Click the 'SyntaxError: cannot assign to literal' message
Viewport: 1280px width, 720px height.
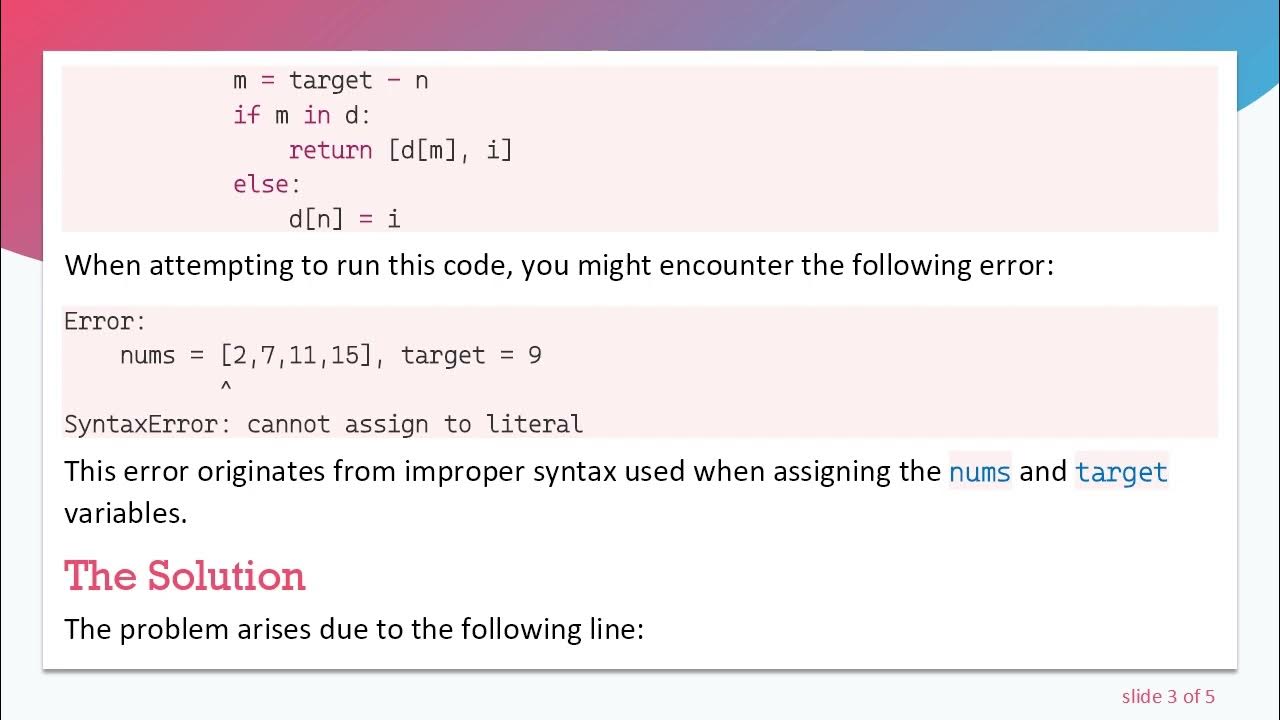pos(323,424)
